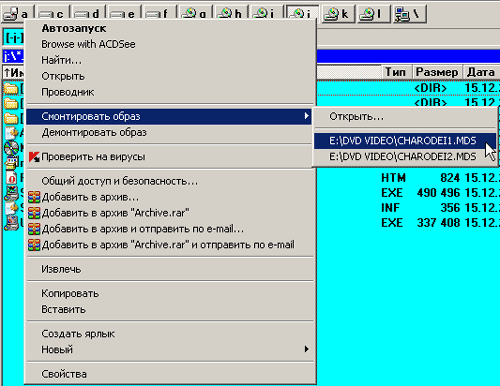The height and width of the screenshot is (386, 500).
Task: Click size value 356
Action: coord(450,208)
